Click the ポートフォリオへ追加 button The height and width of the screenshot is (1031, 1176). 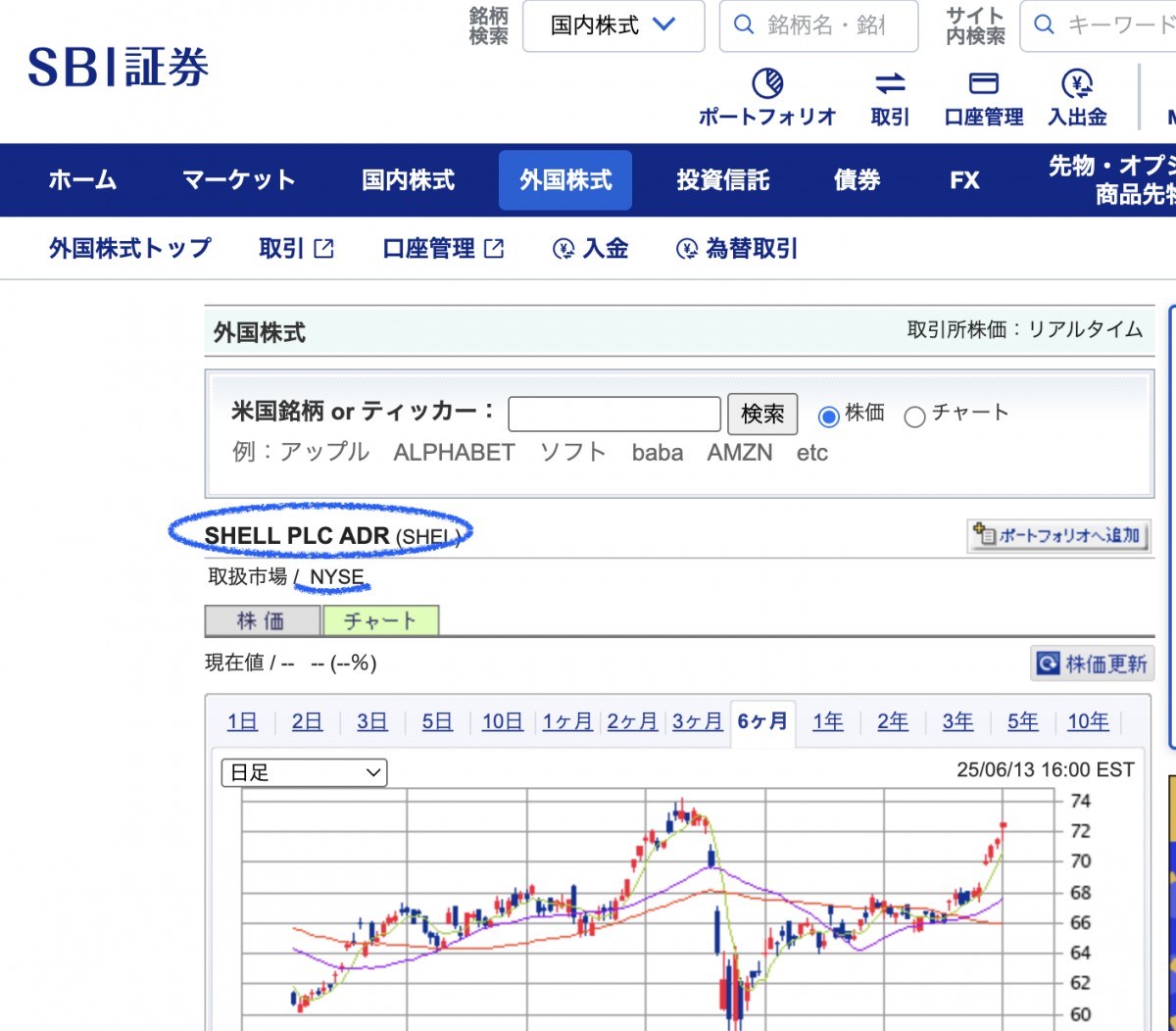(1058, 535)
